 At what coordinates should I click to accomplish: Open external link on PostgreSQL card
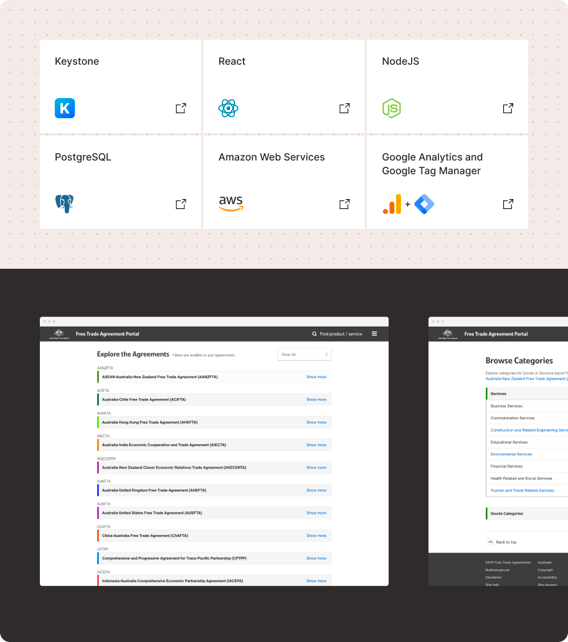point(181,204)
